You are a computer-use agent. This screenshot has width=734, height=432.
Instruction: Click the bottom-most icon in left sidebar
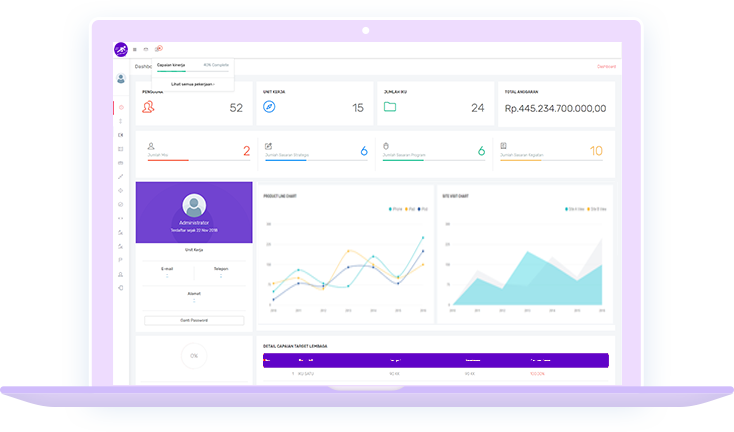(x=121, y=287)
